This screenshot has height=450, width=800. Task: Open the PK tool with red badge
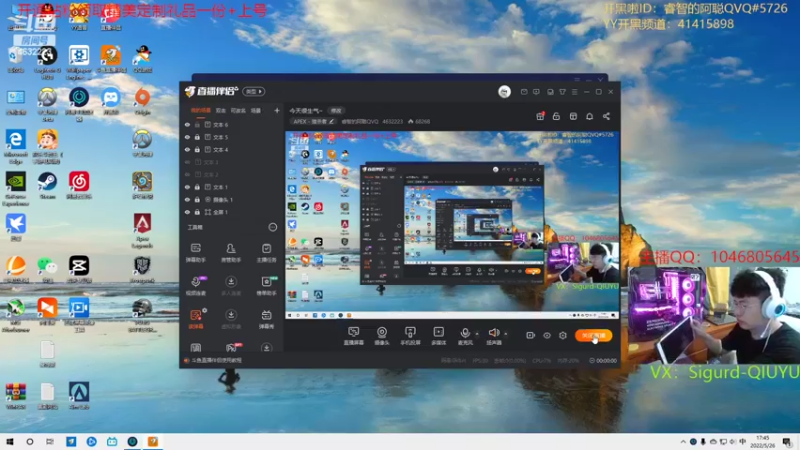231,347
